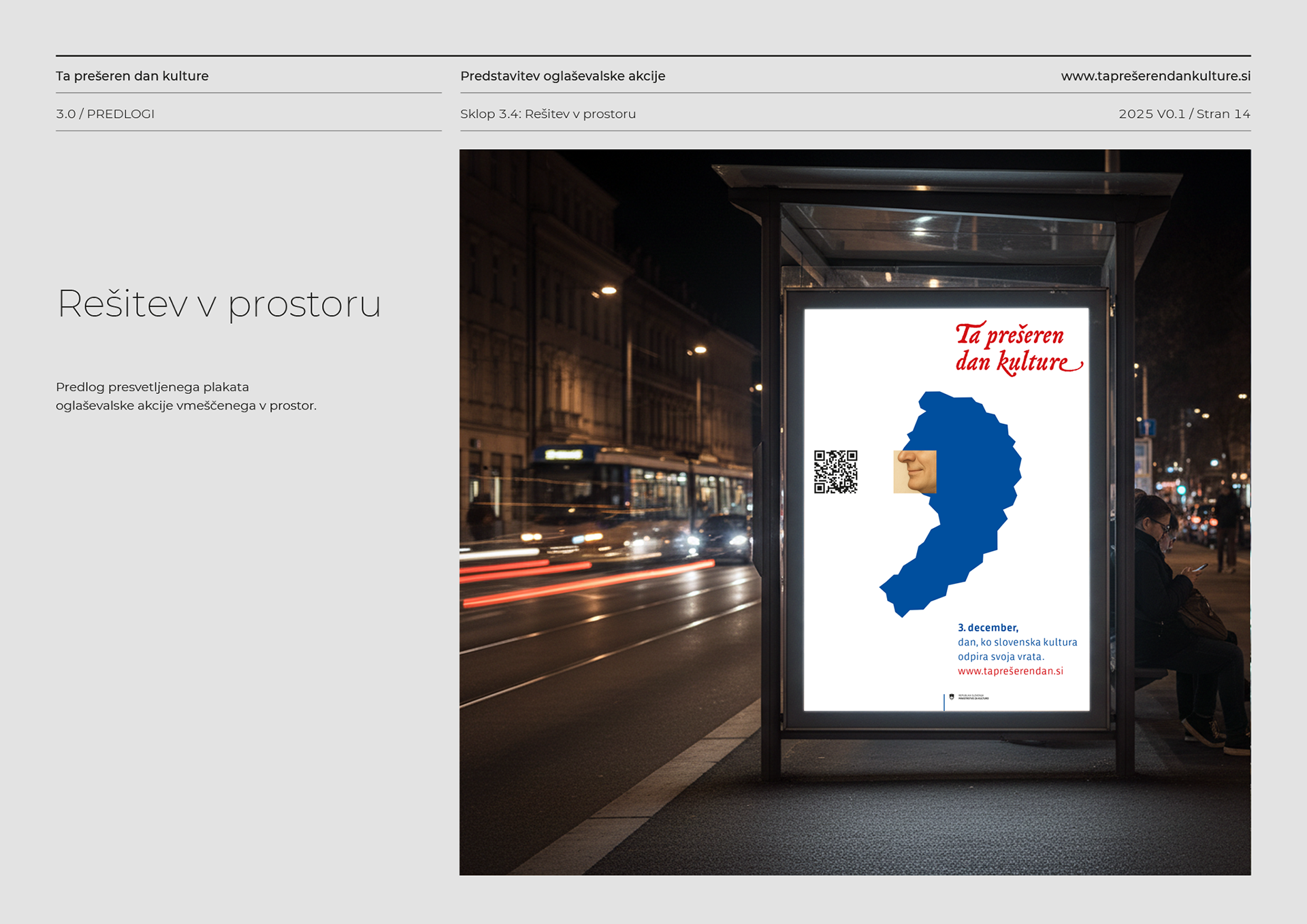Image resolution: width=1307 pixels, height=924 pixels.
Task: Click the '3. december,' bold poster text
Action: (988, 627)
